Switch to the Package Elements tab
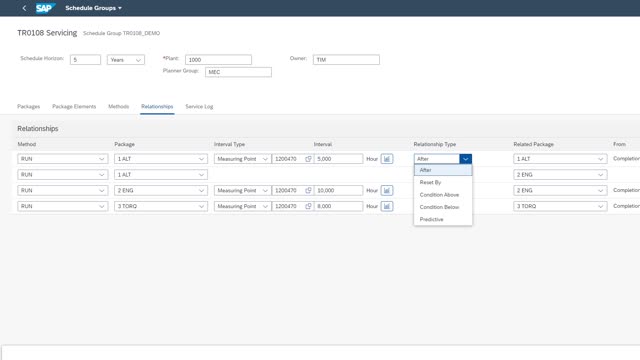The height and width of the screenshot is (360, 640). tap(74, 107)
